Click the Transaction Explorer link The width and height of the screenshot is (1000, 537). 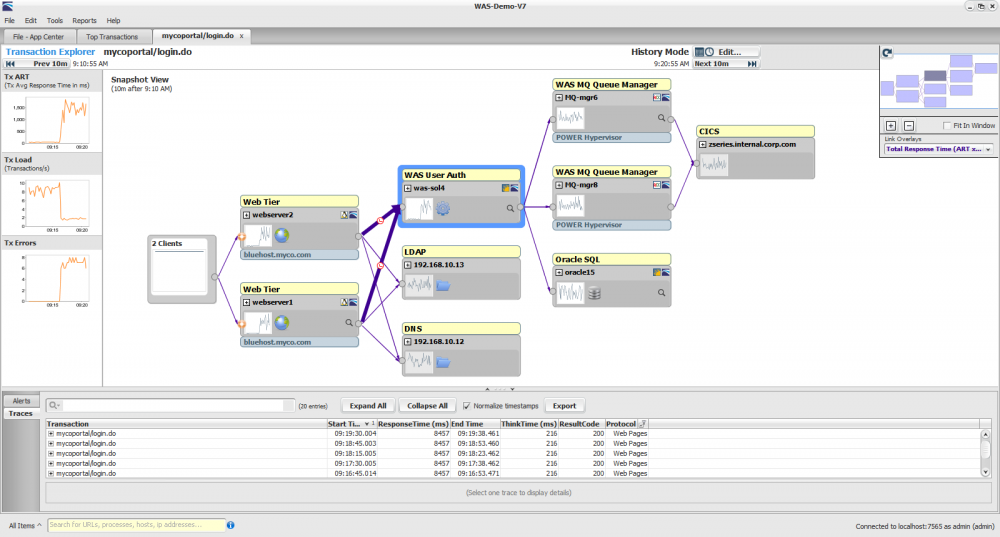point(50,52)
